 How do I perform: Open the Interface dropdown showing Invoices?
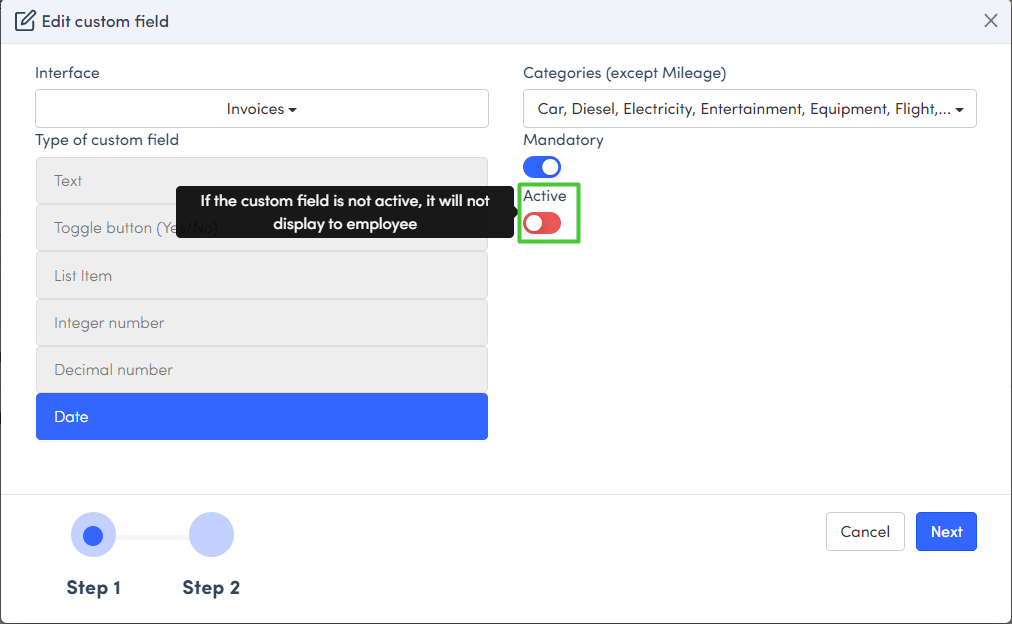tap(261, 109)
